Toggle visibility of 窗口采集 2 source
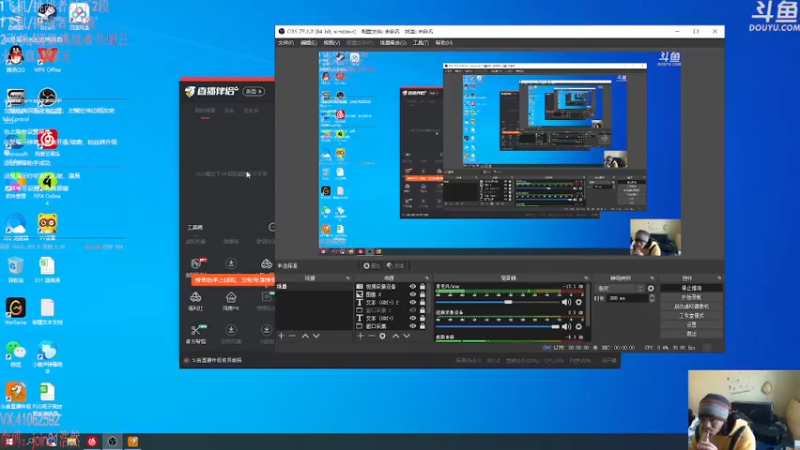Screen dimensions: 800x450 413,310
